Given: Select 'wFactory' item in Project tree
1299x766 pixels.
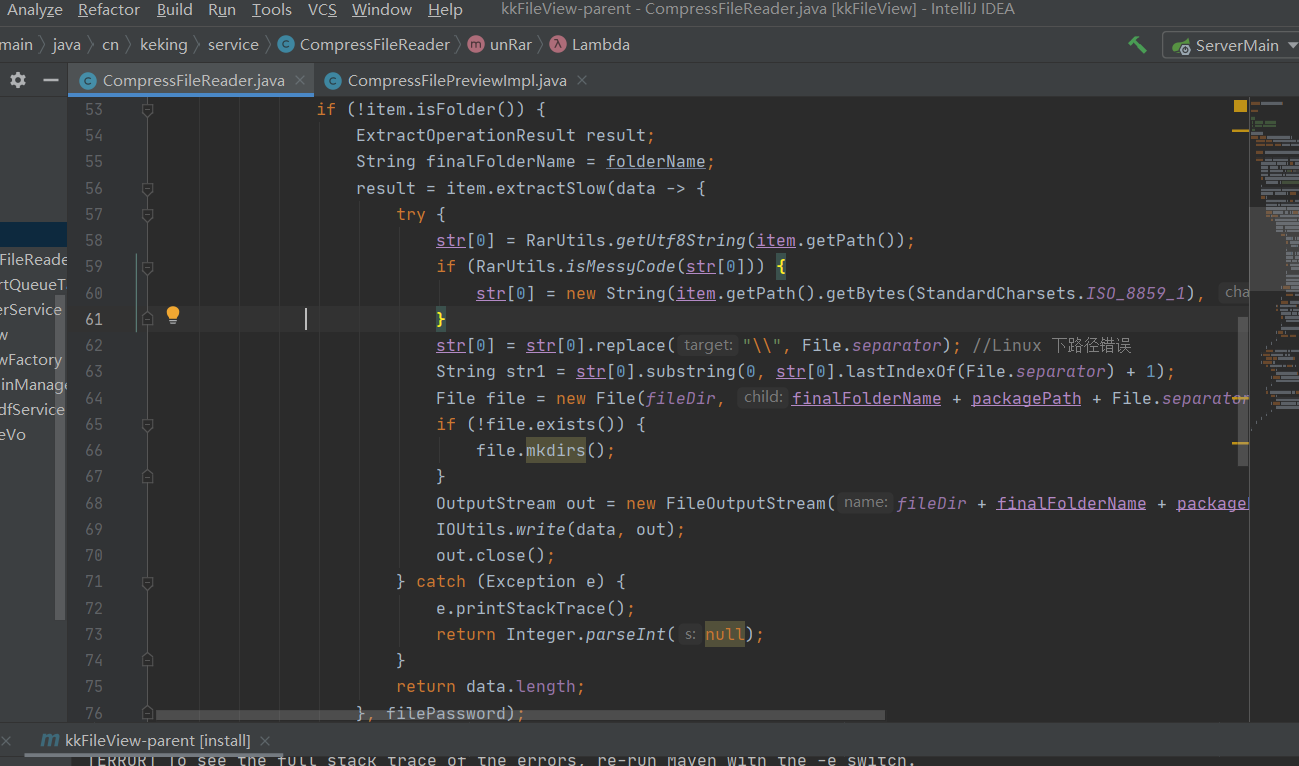Looking at the screenshot, I should [x=31, y=360].
